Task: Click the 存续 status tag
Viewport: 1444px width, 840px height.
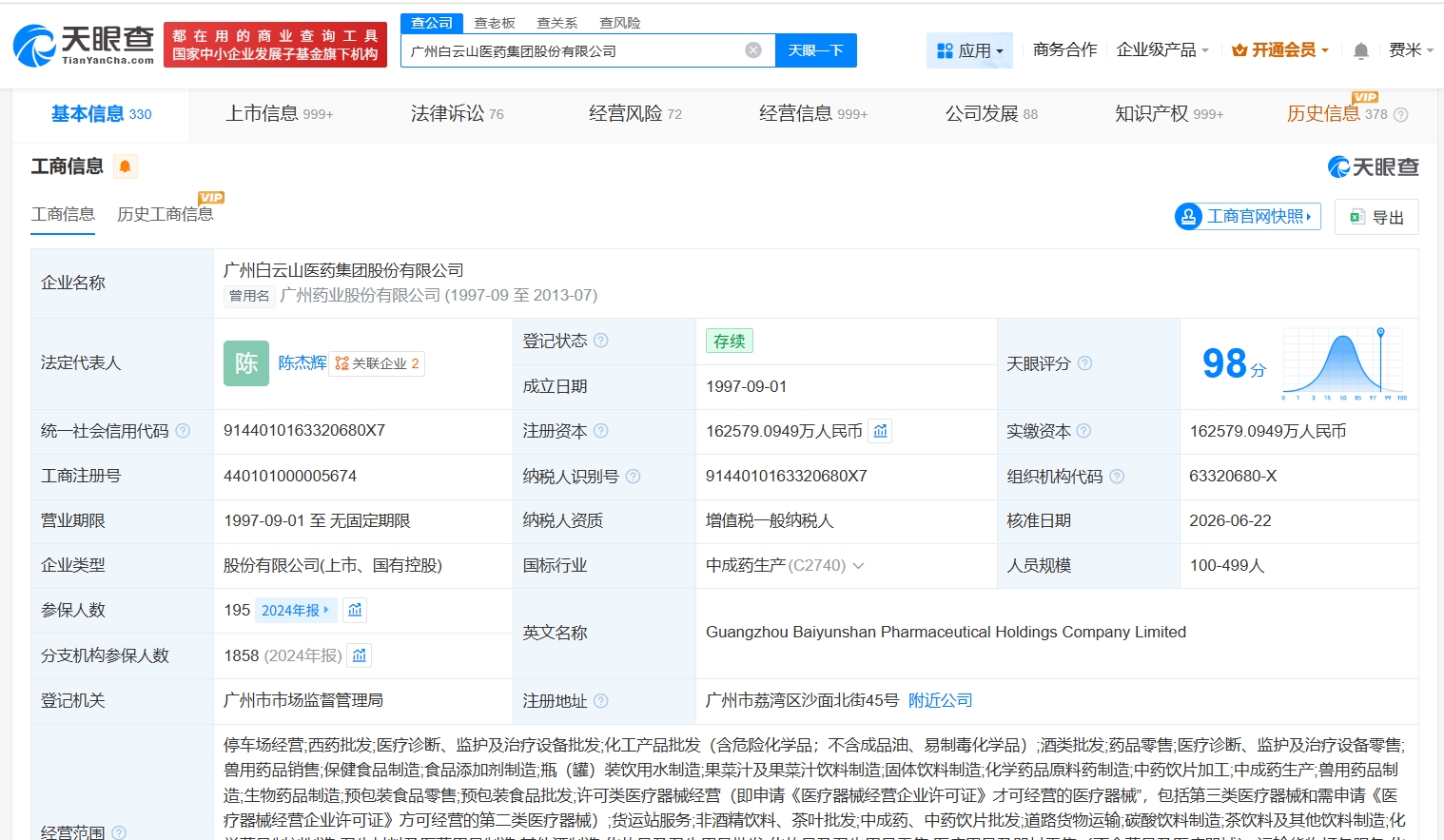Action: 730,341
